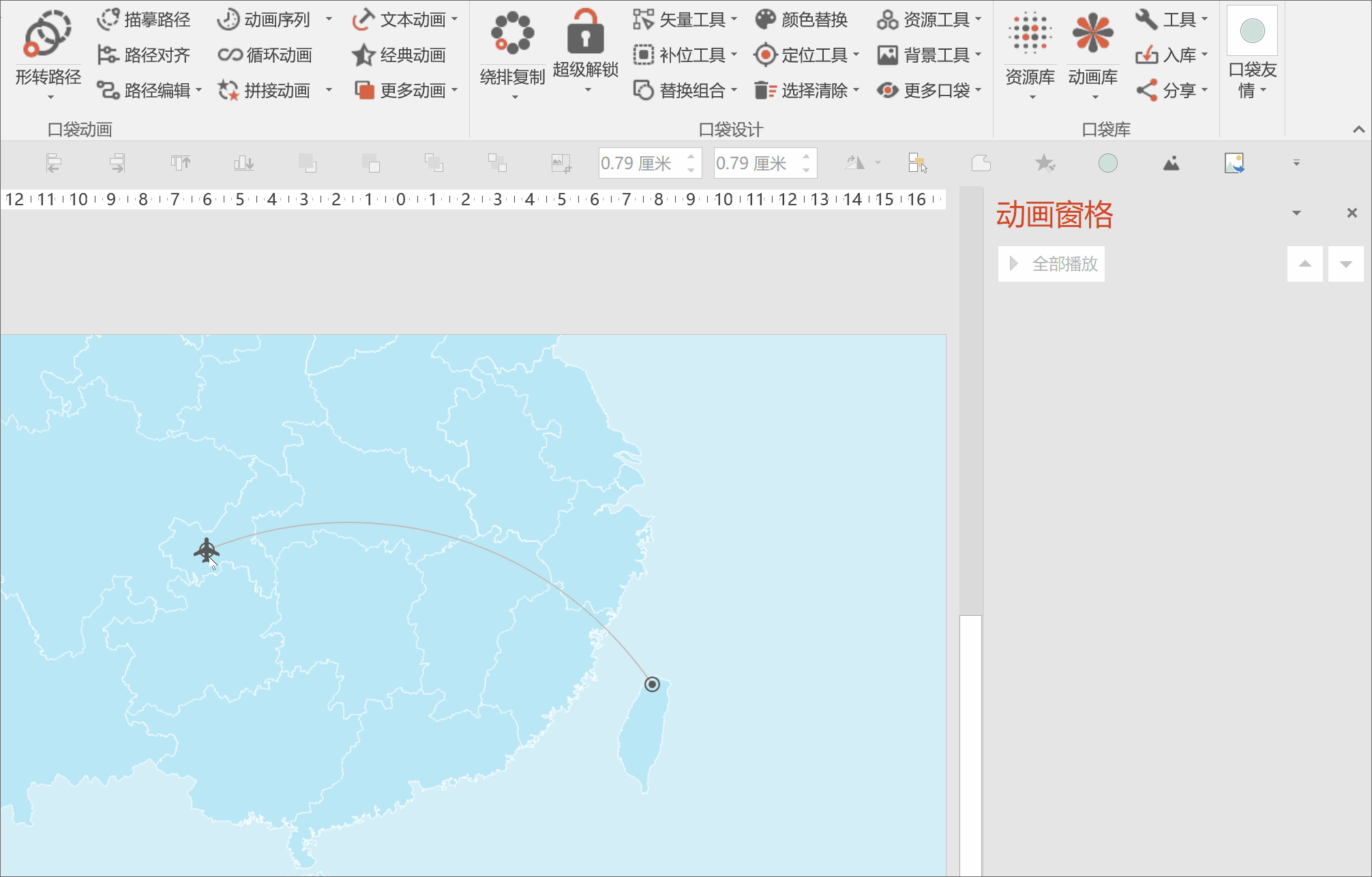
Task: Click the bring-forward toolbar icon
Action: click(308, 163)
